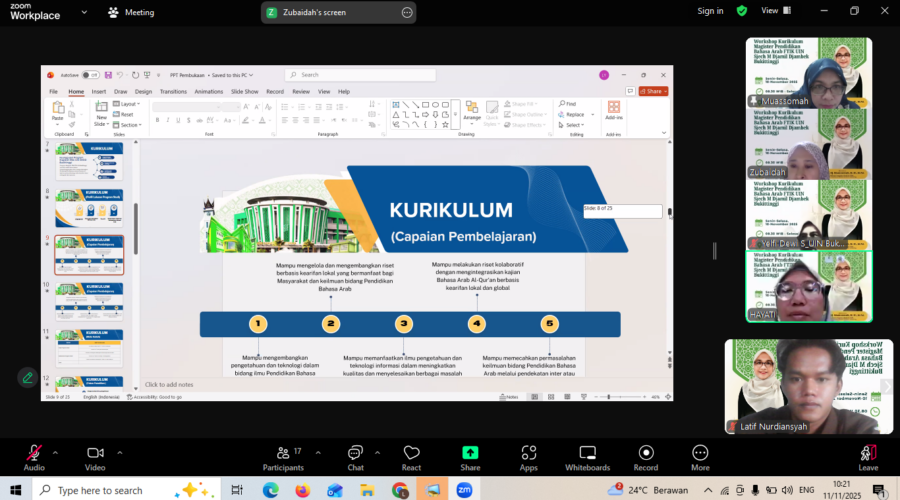The width and height of the screenshot is (900, 500).
Task: Toggle the camera with Video button
Action: point(95,456)
